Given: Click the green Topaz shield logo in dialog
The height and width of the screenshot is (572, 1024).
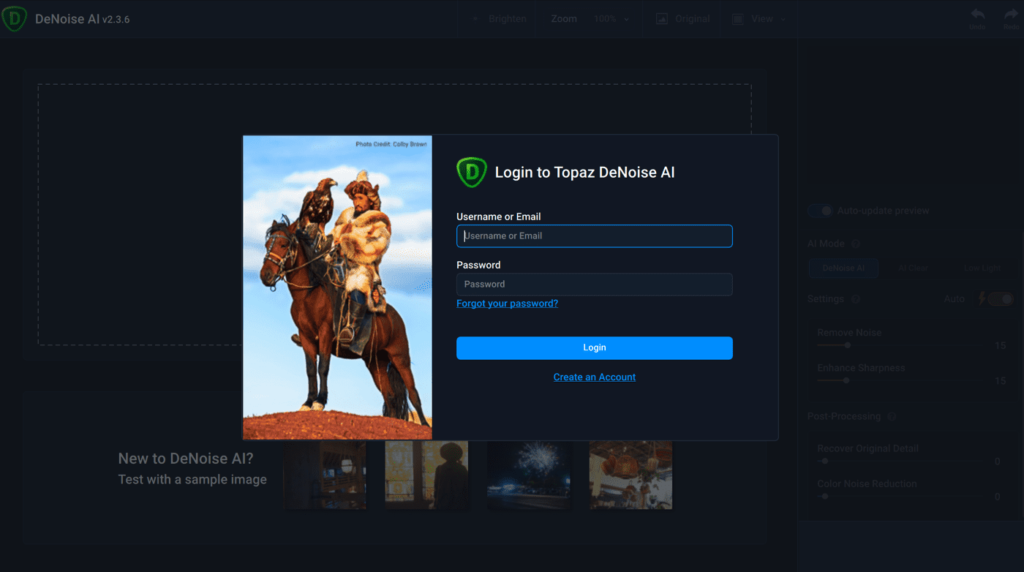Looking at the screenshot, I should [x=472, y=172].
